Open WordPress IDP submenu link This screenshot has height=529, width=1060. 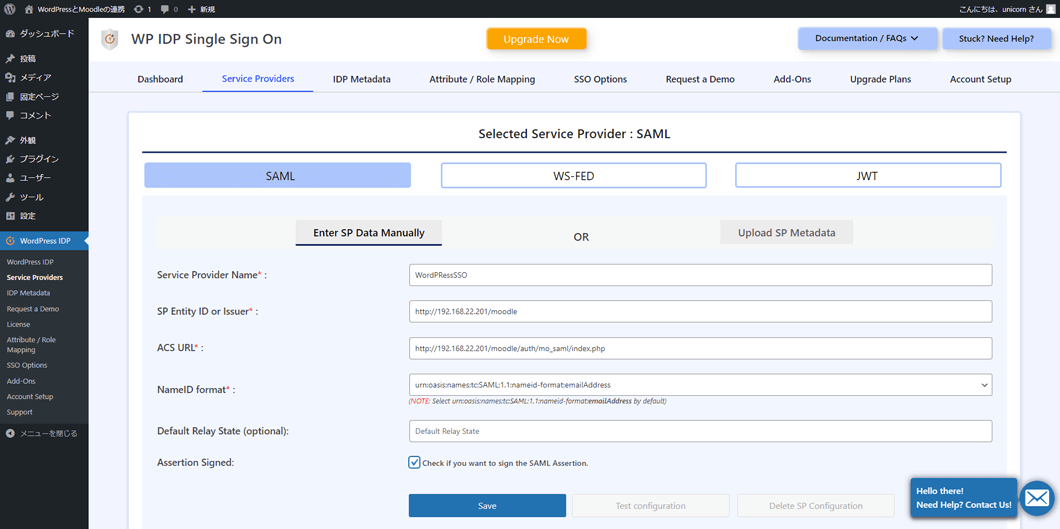point(30,261)
